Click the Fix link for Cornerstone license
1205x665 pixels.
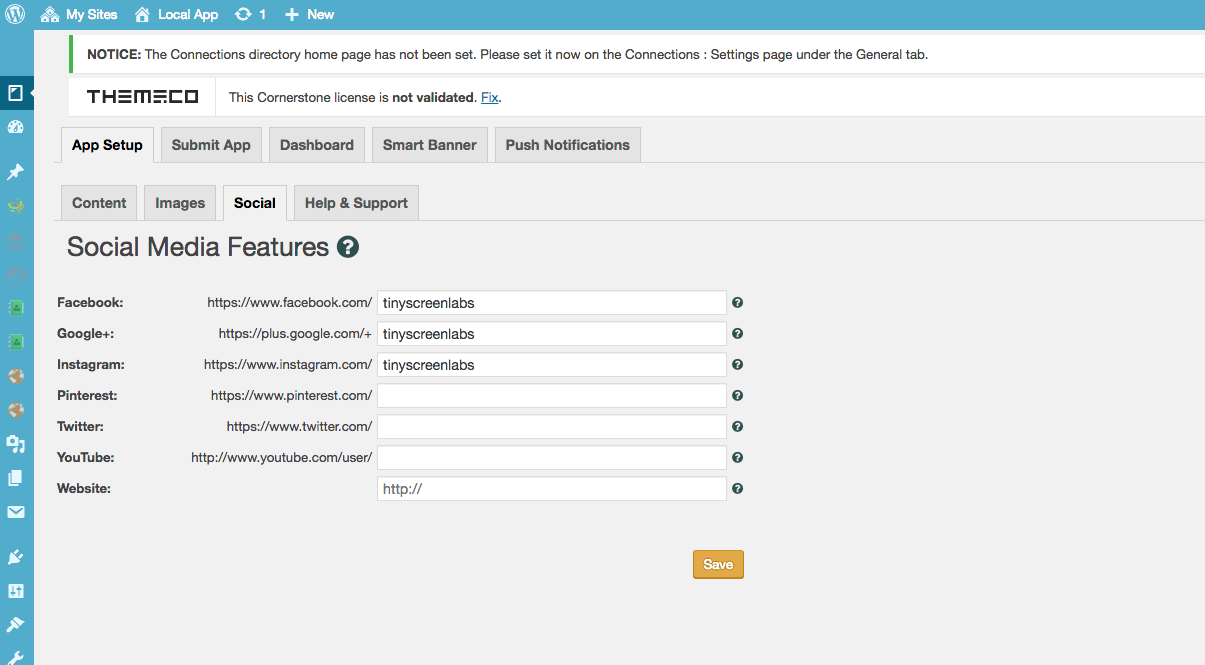click(x=489, y=97)
